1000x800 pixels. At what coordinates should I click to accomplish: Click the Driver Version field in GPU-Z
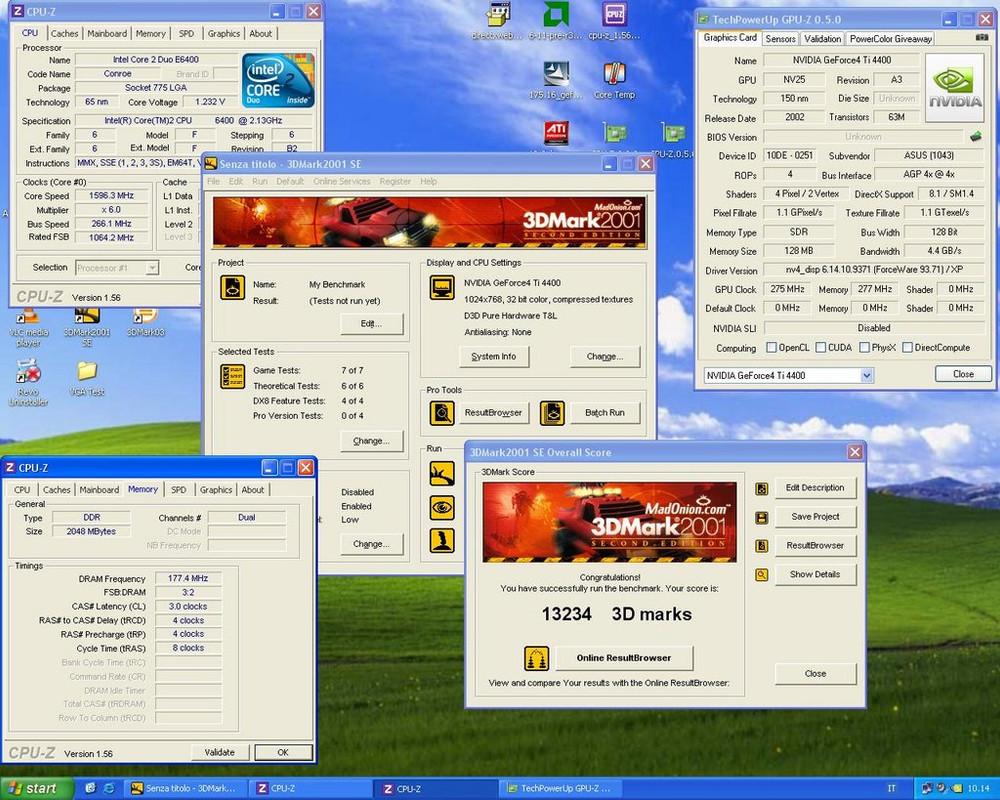pos(873,270)
